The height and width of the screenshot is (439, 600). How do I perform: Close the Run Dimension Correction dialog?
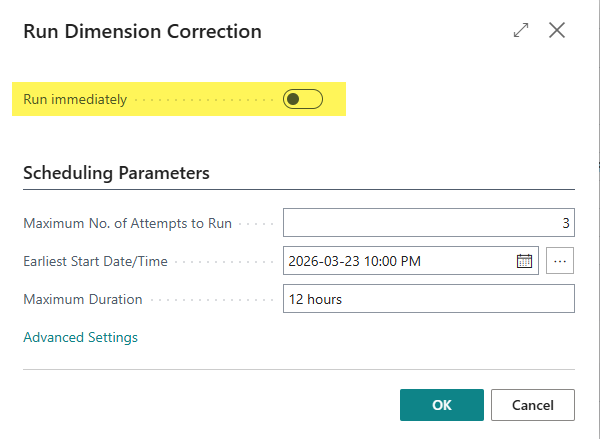click(x=557, y=30)
